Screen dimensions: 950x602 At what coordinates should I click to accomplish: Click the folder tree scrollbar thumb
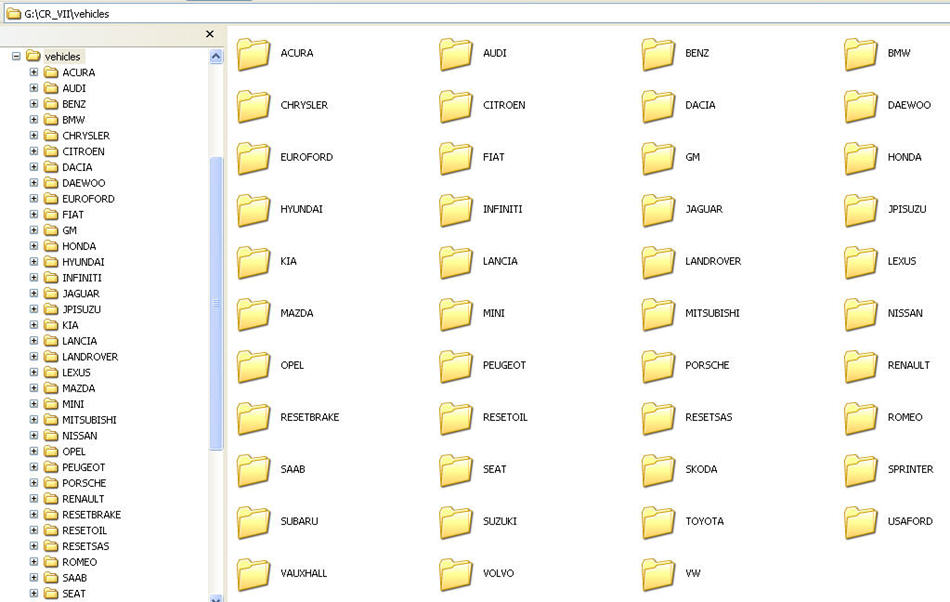tap(216, 303)
